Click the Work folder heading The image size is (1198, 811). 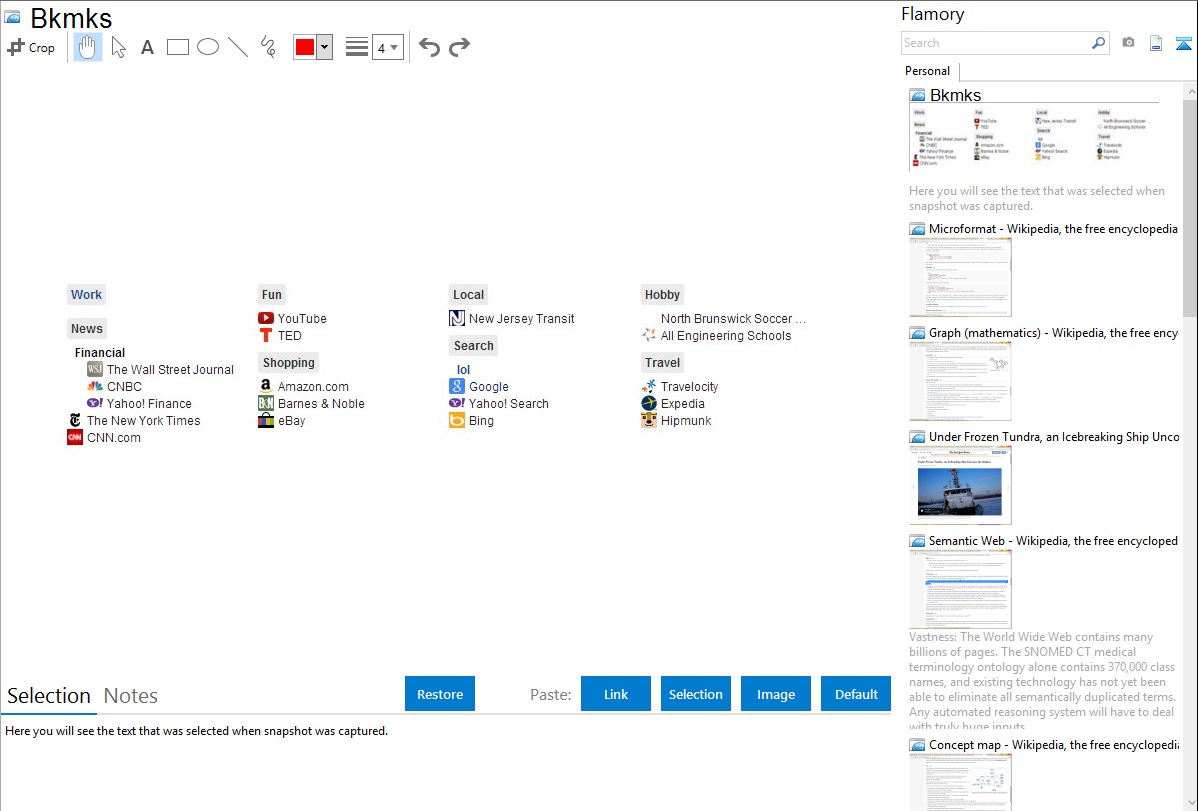coord(86,295)
